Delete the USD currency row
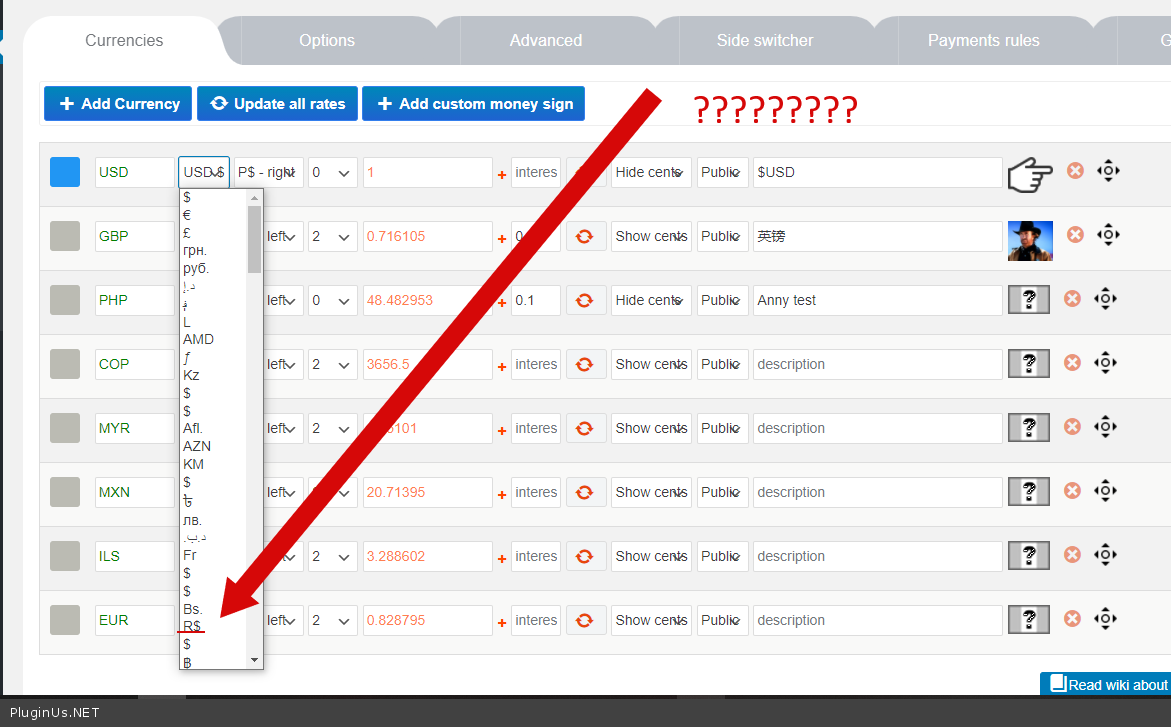Screen dimensions: 1171x727 [x=1075, y=170]
